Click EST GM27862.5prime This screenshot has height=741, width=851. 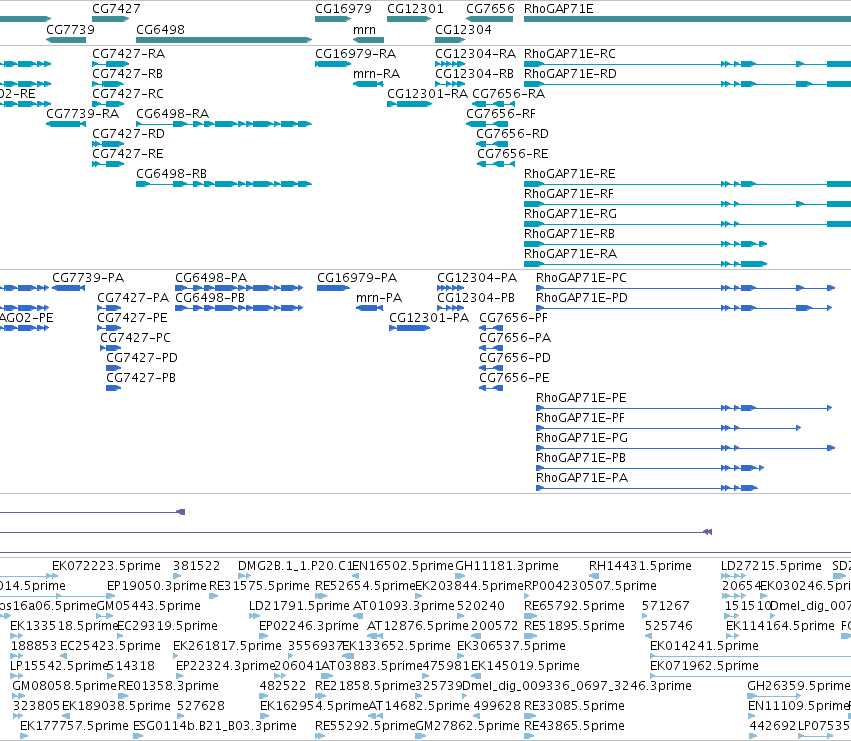[x=467, y=726]
